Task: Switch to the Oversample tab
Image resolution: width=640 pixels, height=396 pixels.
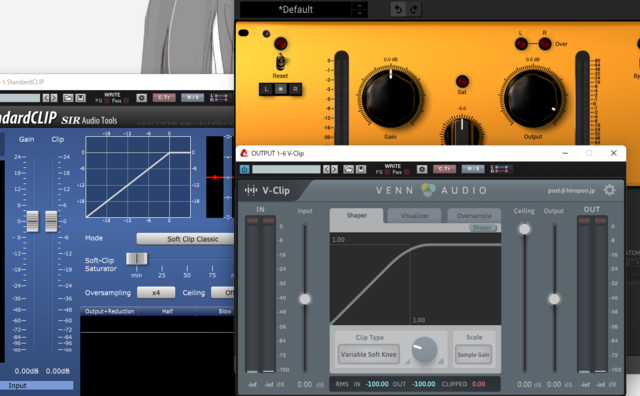Action: pos(474,216)
